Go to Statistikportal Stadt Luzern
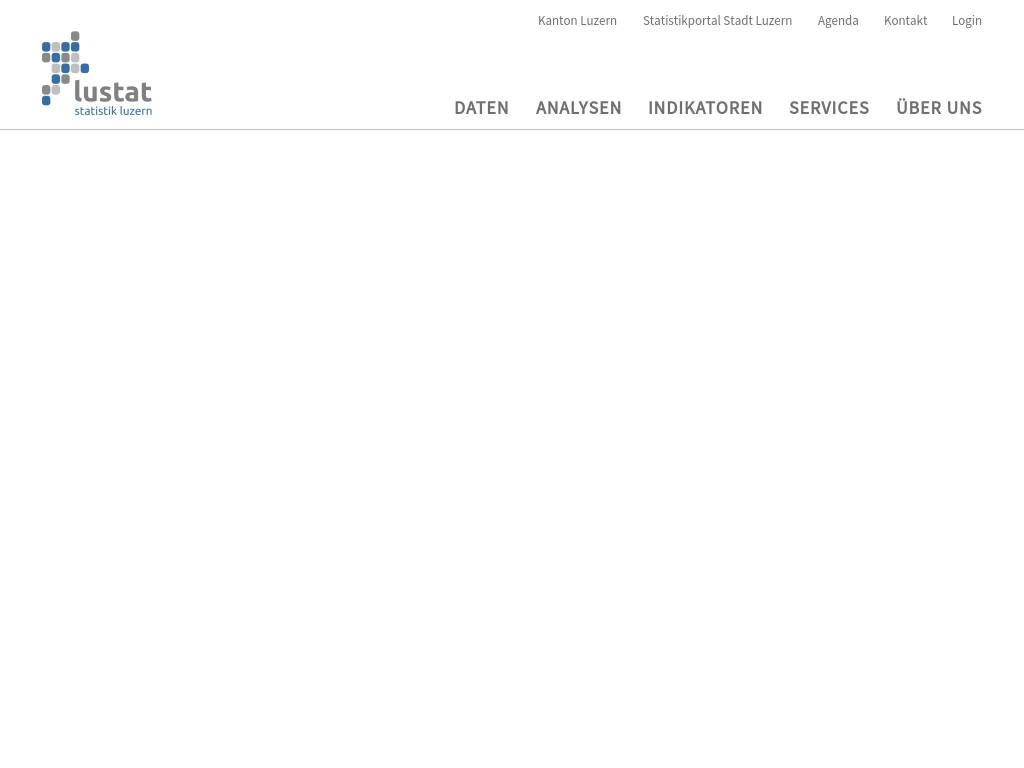 pos(717,21)
